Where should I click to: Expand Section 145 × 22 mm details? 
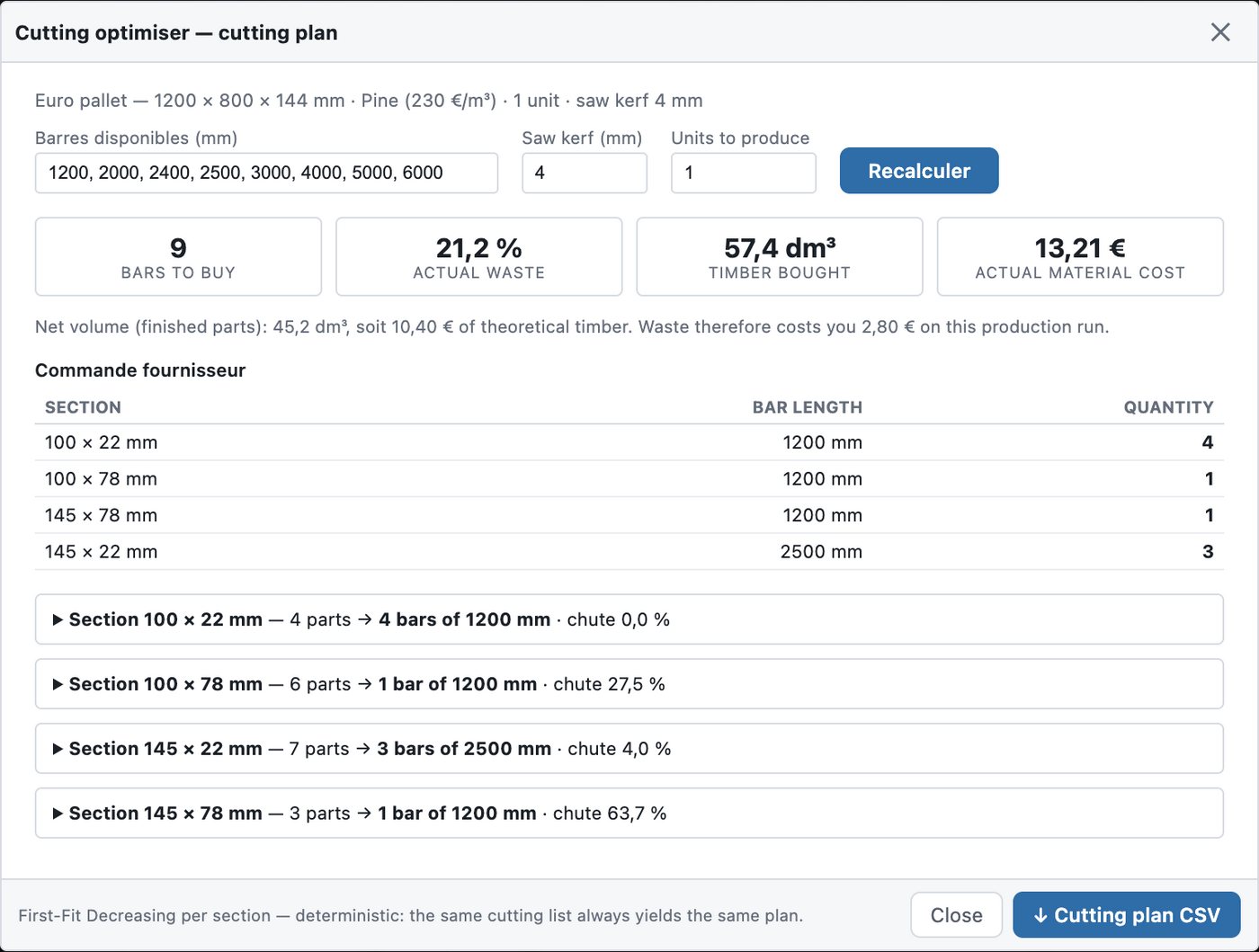coord(629,749)
